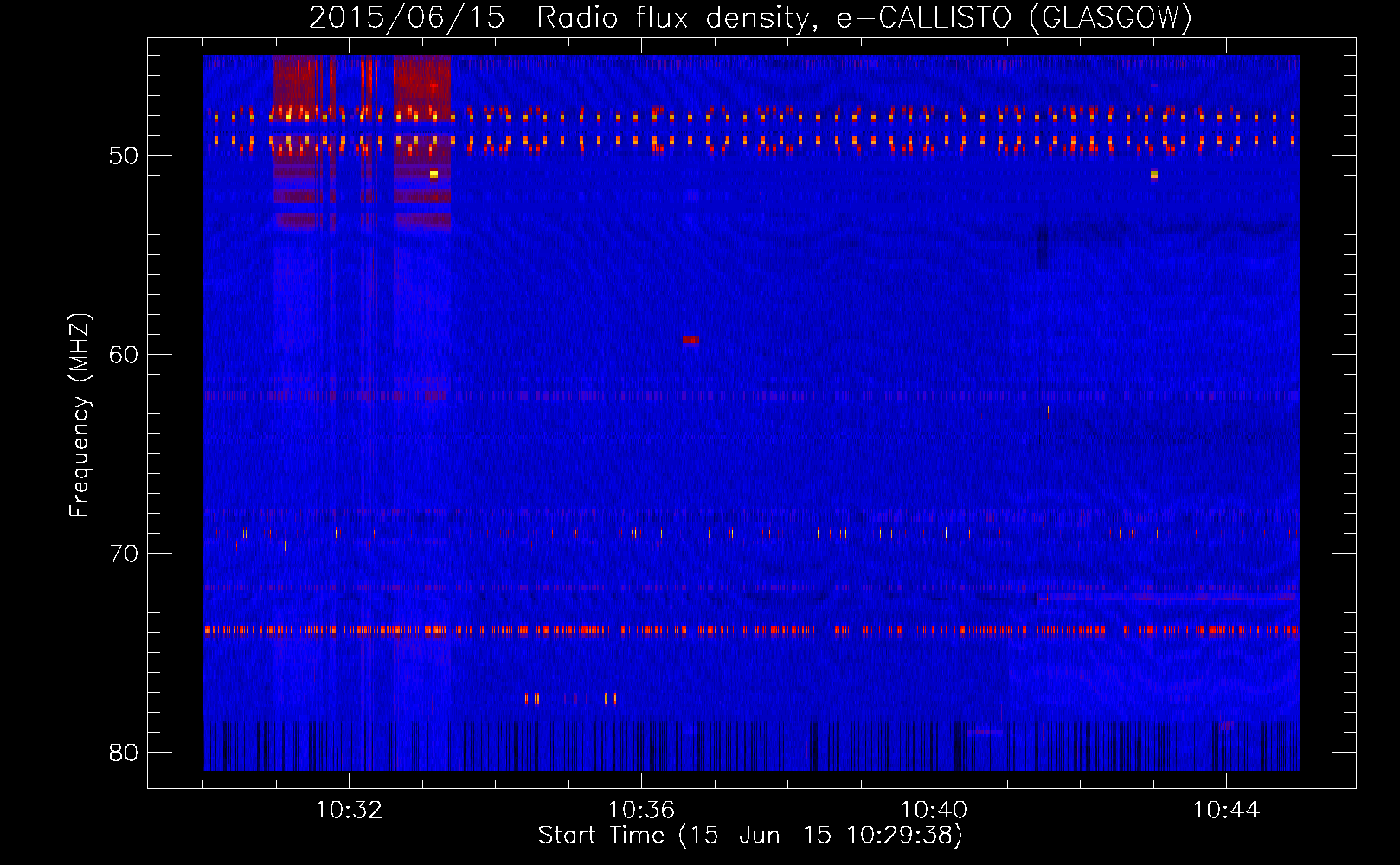This screenshot has height=865, width=1400.
Task: Click the 10:40 time tick label
Action: pos(934,811)
